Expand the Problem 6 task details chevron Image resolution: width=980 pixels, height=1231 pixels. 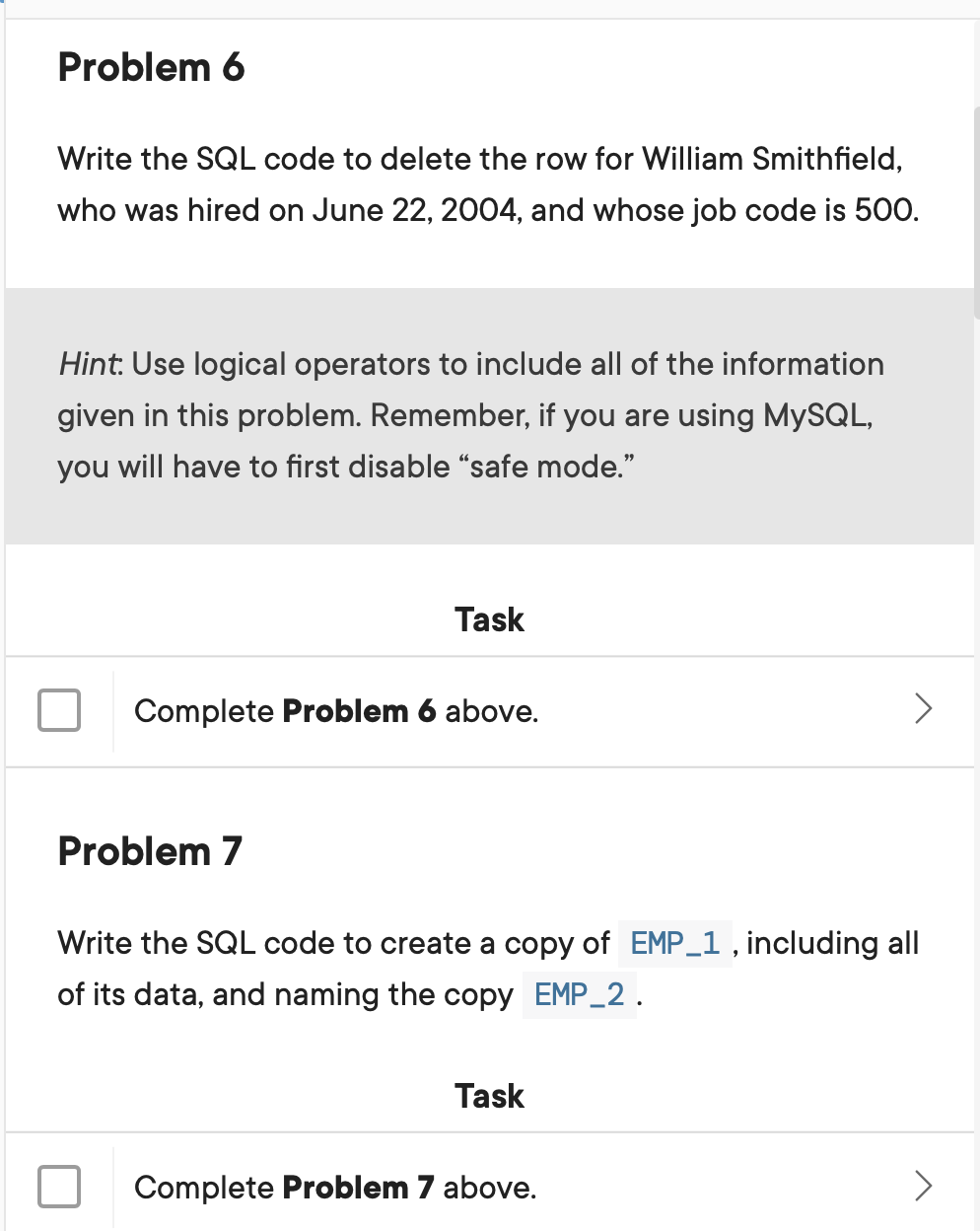(x=923, y=708)
